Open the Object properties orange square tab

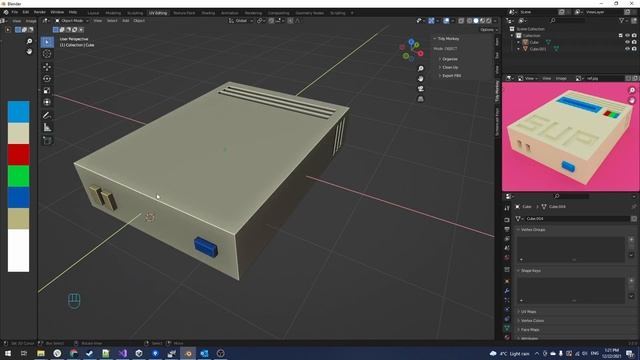click(x=507, y=282)
